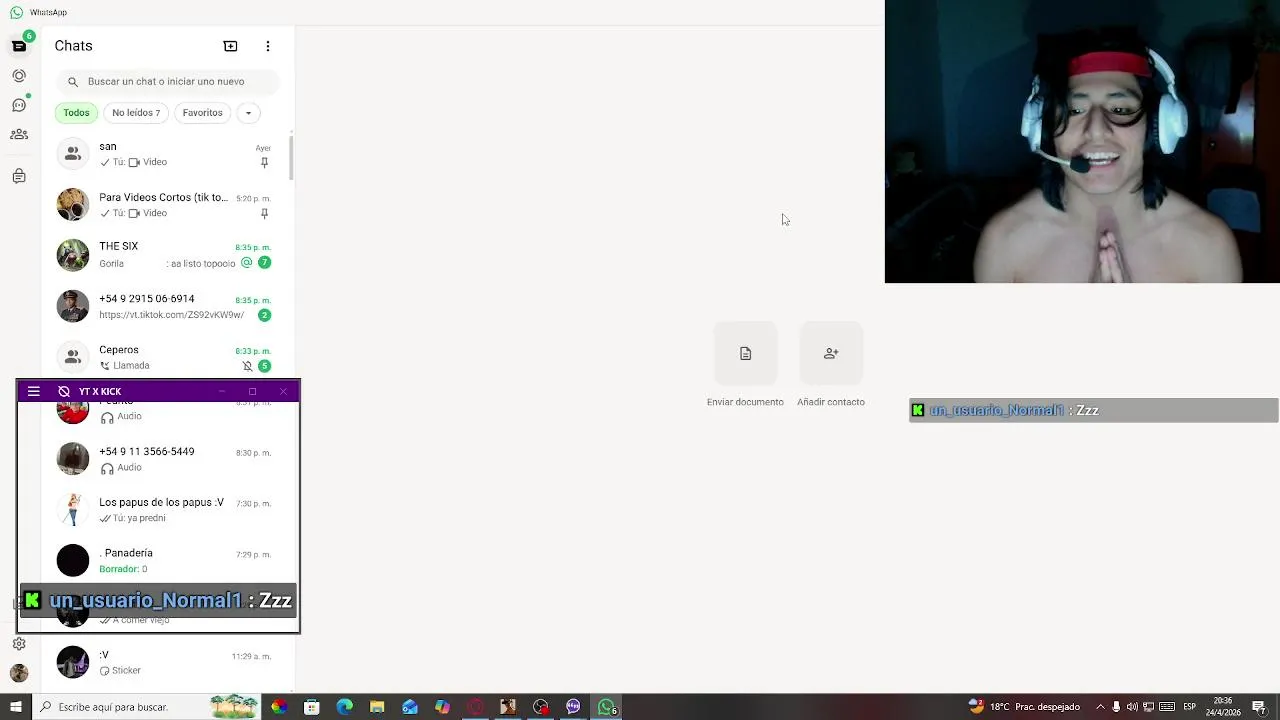Open the Communities icon in sidebar
Viewport: 1280px width, 720px height.
[19, 134]
